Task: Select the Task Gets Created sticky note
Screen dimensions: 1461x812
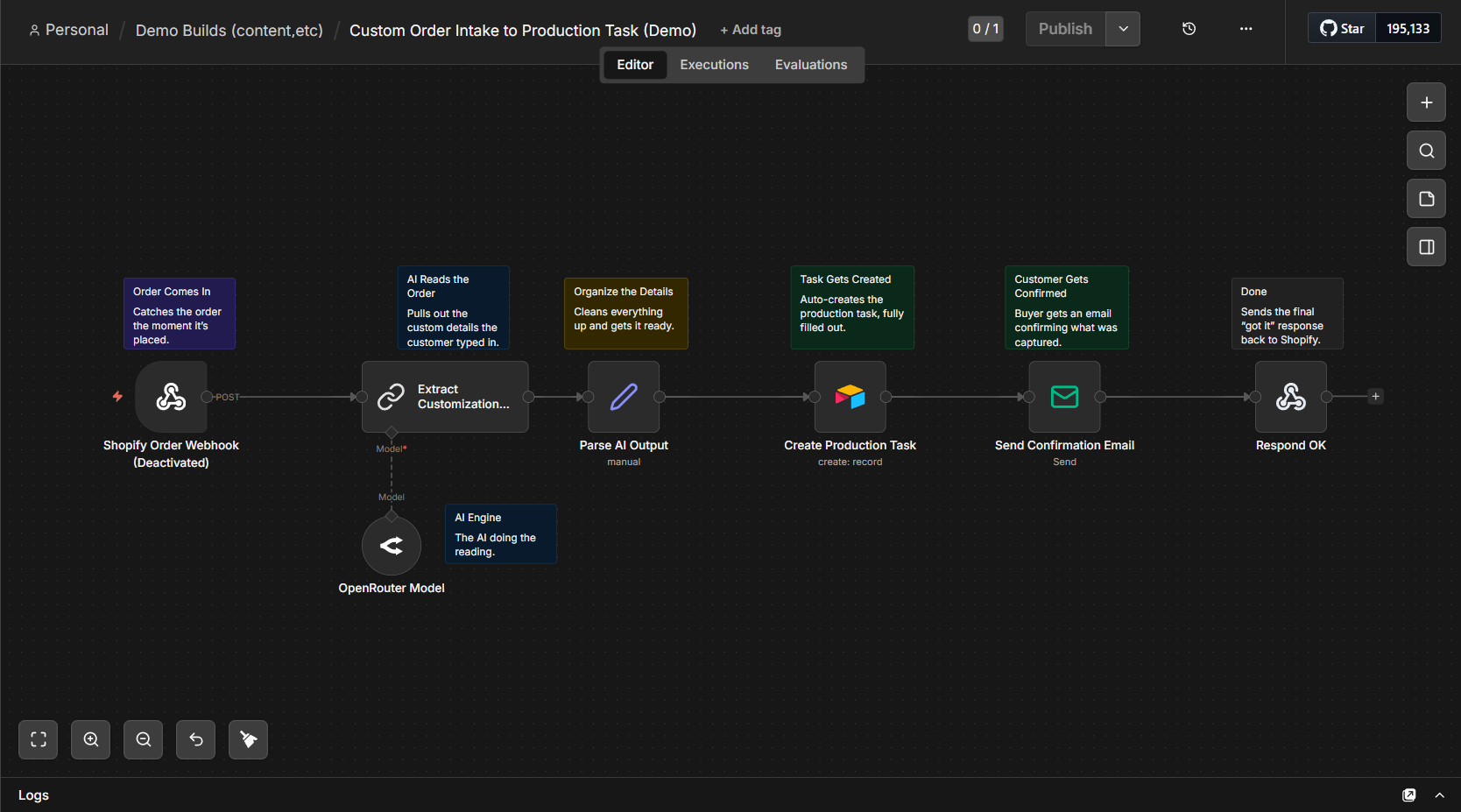Action: pos(852,307)
